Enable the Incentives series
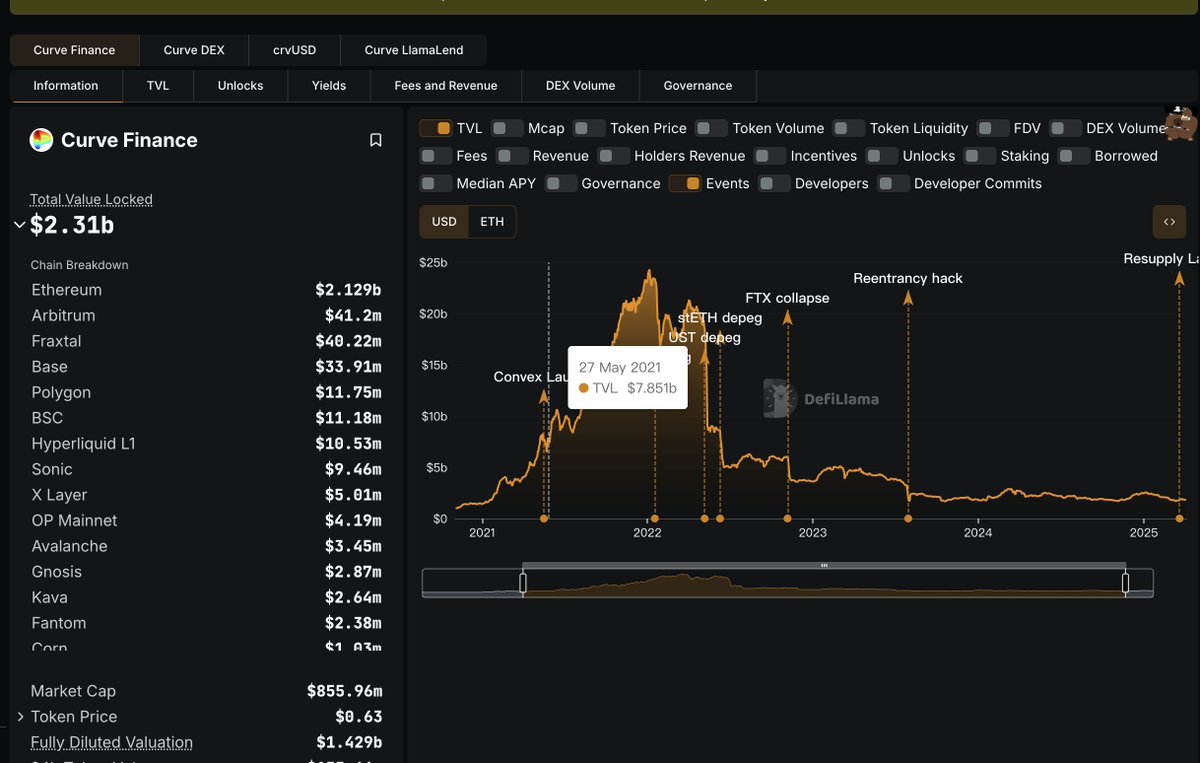This screenshot has height=763, width=1200. click(770, 156)
